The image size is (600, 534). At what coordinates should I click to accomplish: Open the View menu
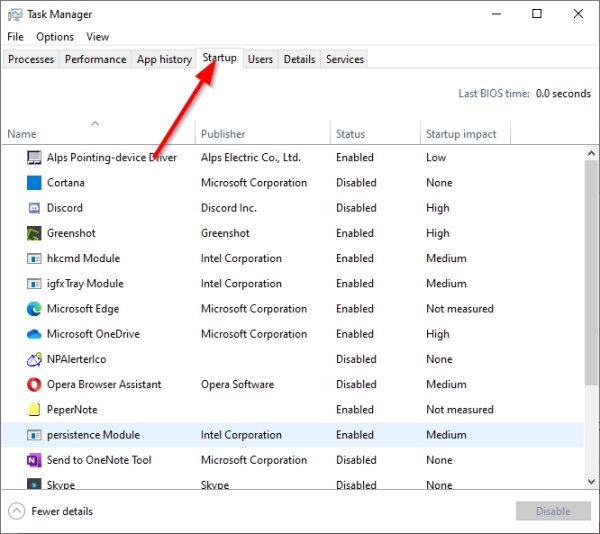(98, 37)
